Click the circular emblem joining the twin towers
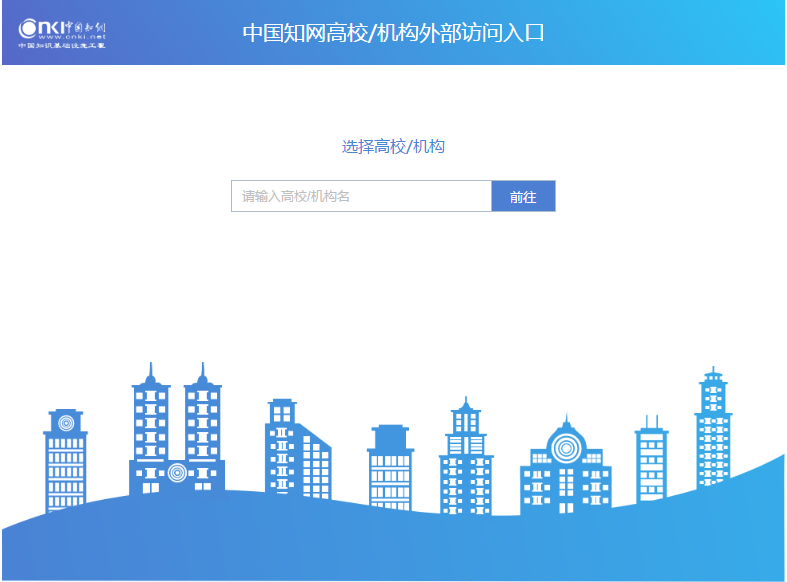The width and height of the screenshot is (787, 582). [x=177, y=472]
